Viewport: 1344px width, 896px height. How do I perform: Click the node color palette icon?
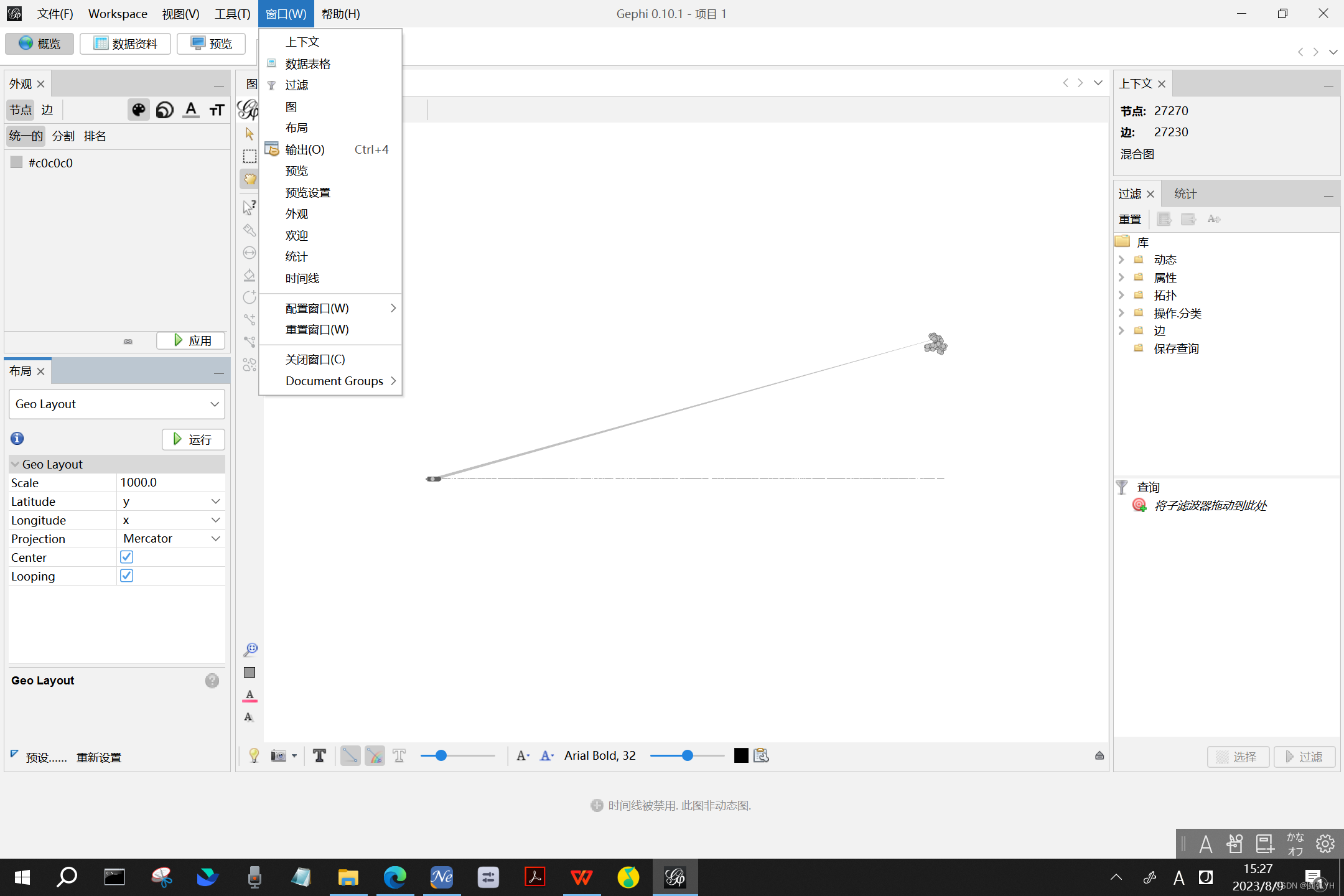click(139, 110)
